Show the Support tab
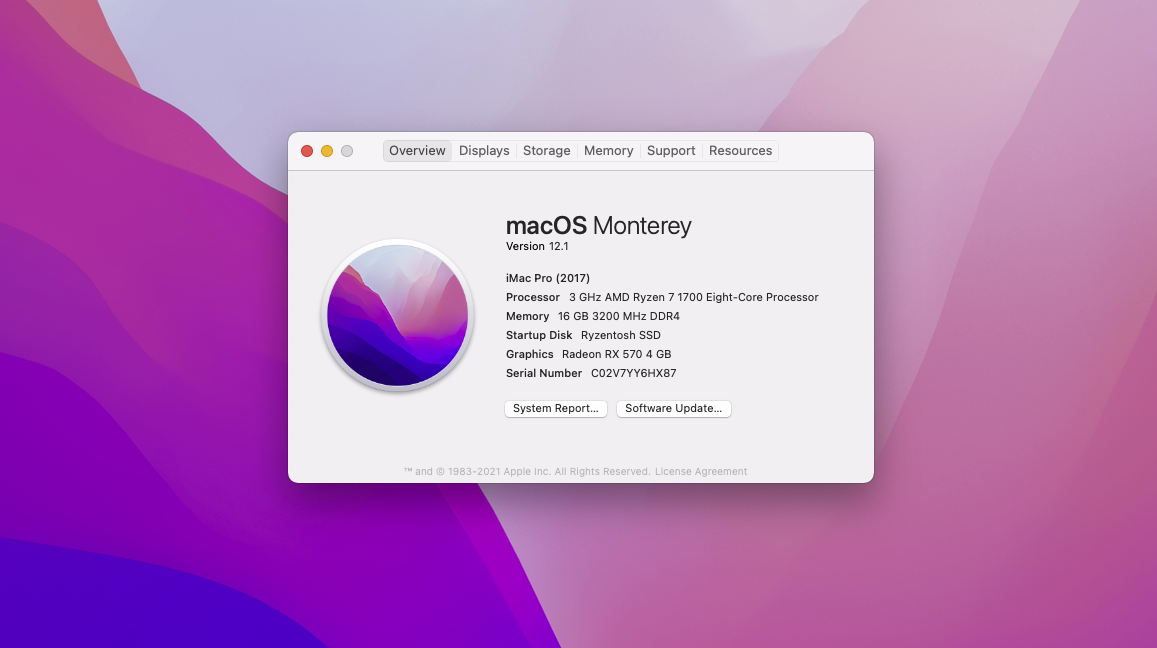Screen dimensions: 1157x648 [670, 151]
